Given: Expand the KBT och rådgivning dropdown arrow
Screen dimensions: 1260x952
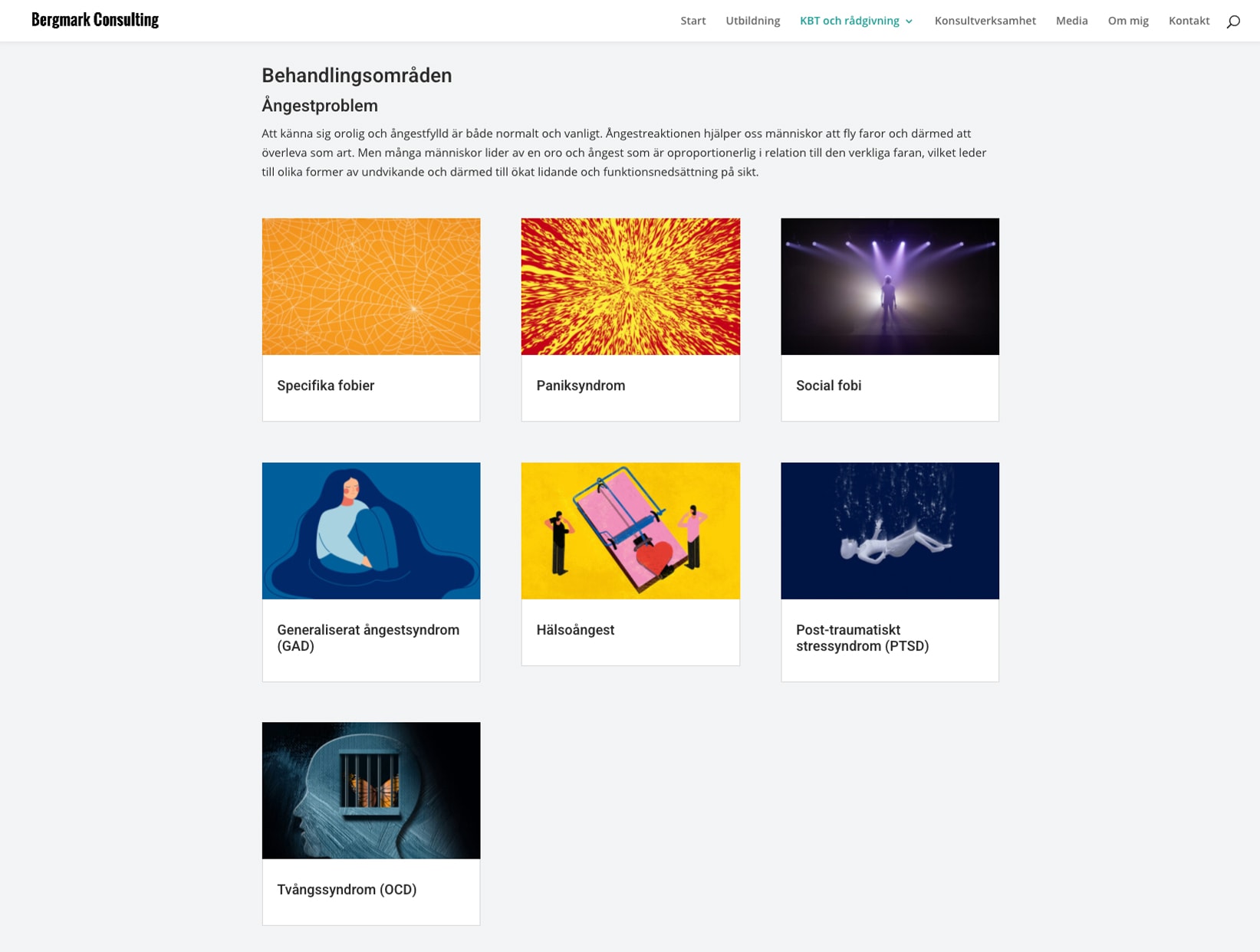Looking at the screenshot, I should pyautogui.click(x=909, y=21).
